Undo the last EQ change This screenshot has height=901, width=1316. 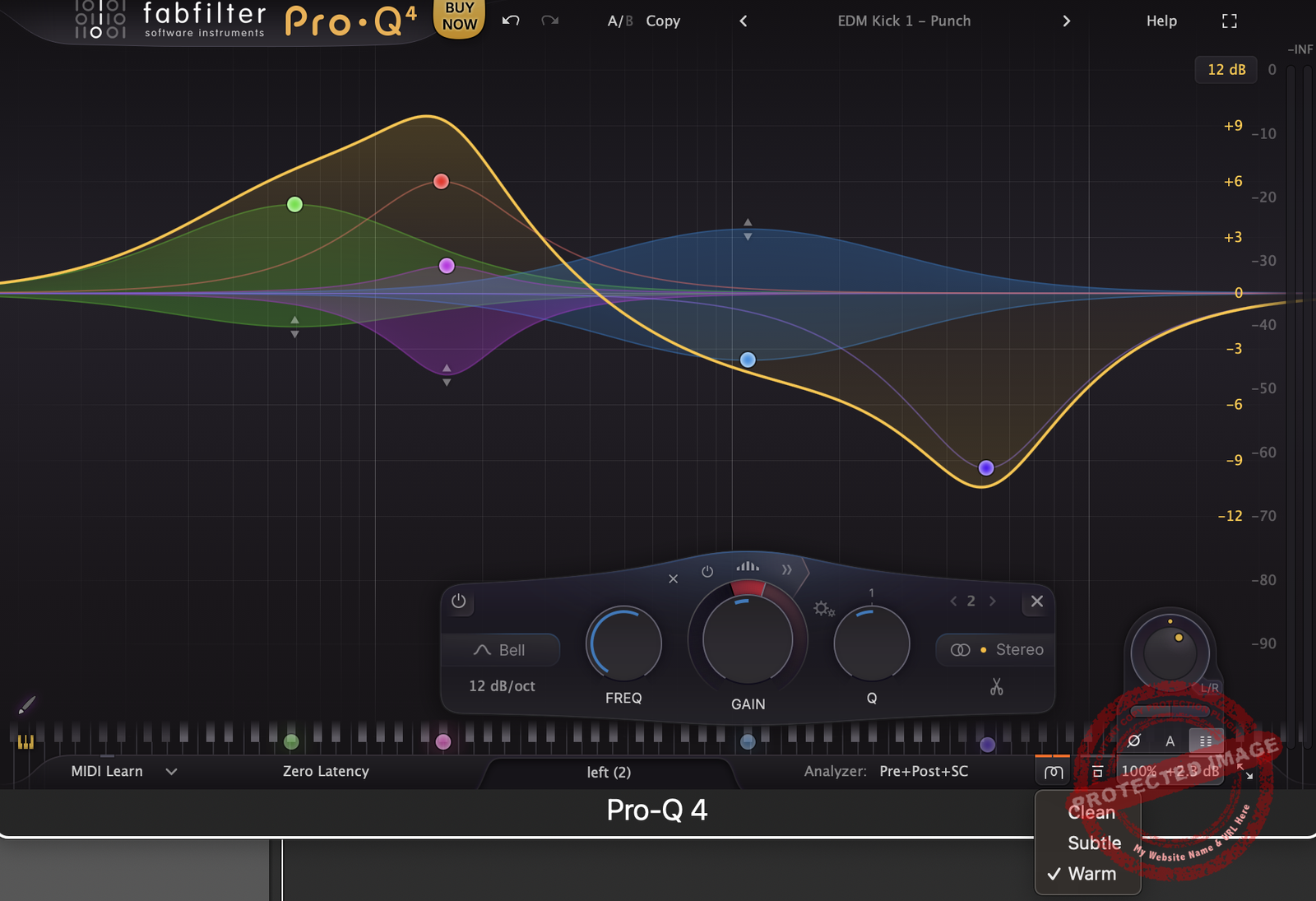point(511,21)
